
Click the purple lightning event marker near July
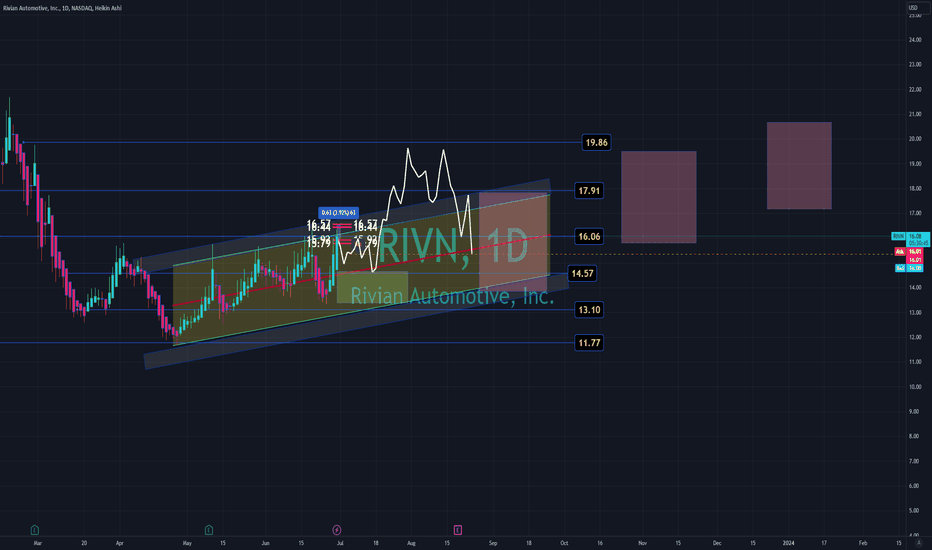pyautogui.click(x=336, y=530)
